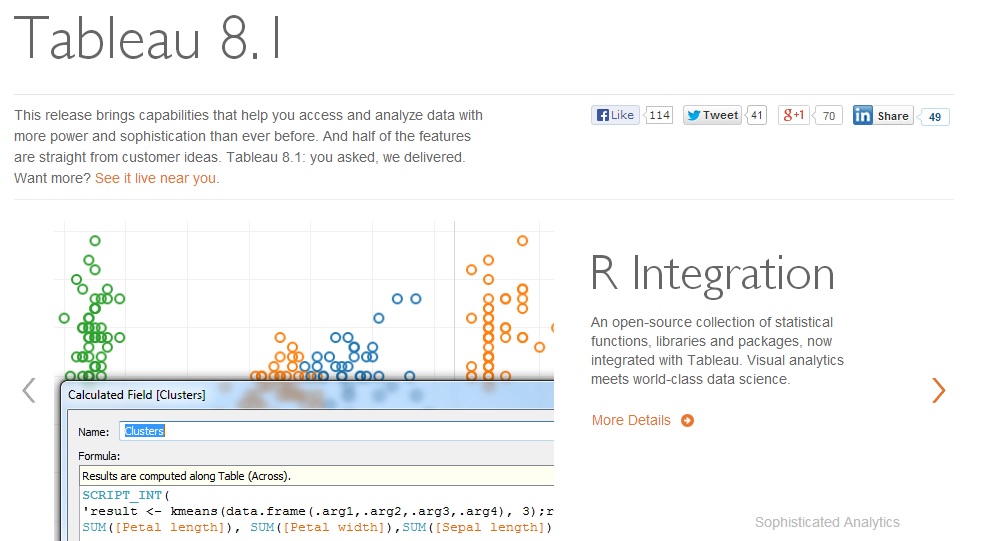The image size is (999, 541).
Task: Click the orange arrow icon beside More Details
Action: (x=687, y=421)
